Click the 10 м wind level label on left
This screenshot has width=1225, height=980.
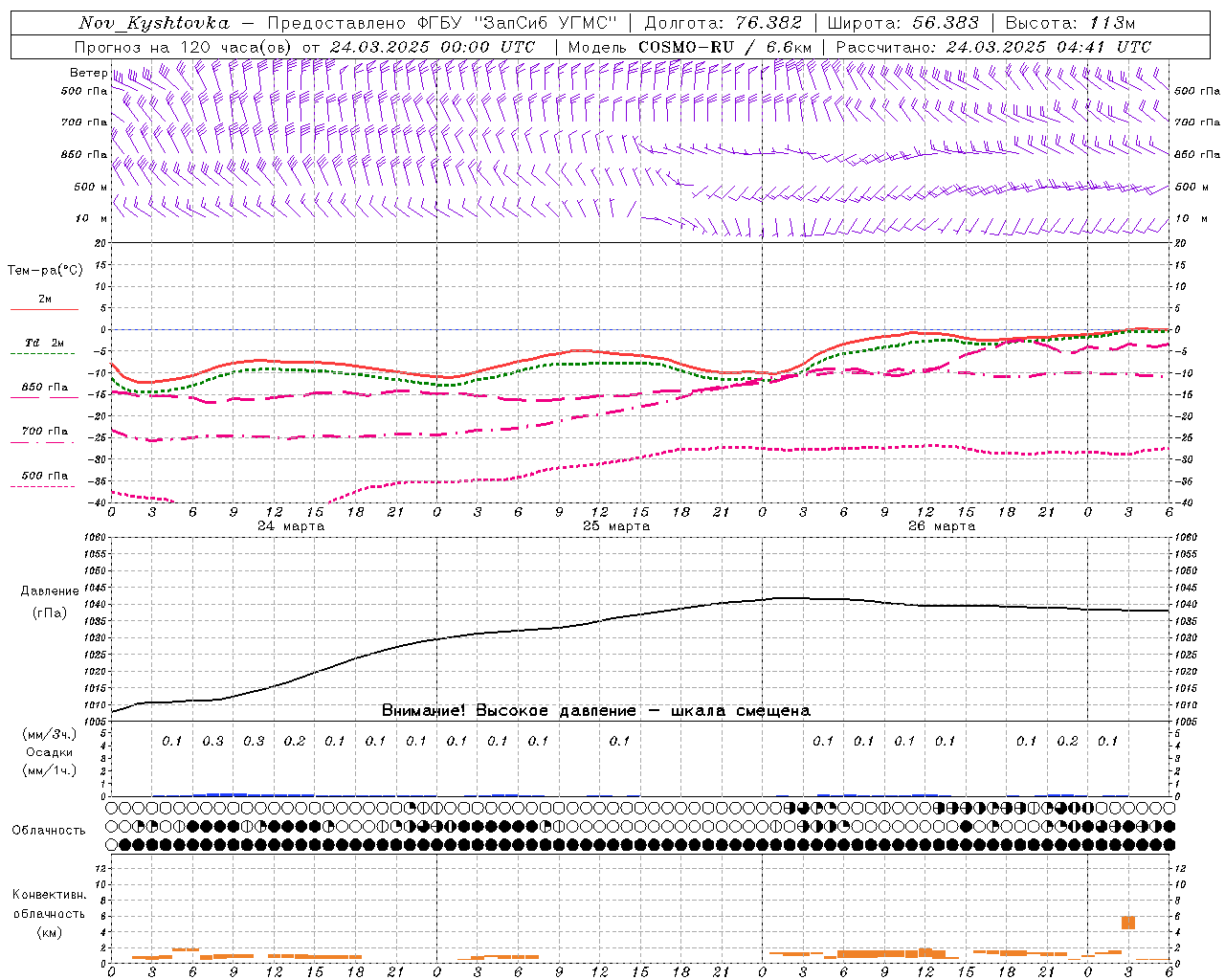(x=92, y=219)
